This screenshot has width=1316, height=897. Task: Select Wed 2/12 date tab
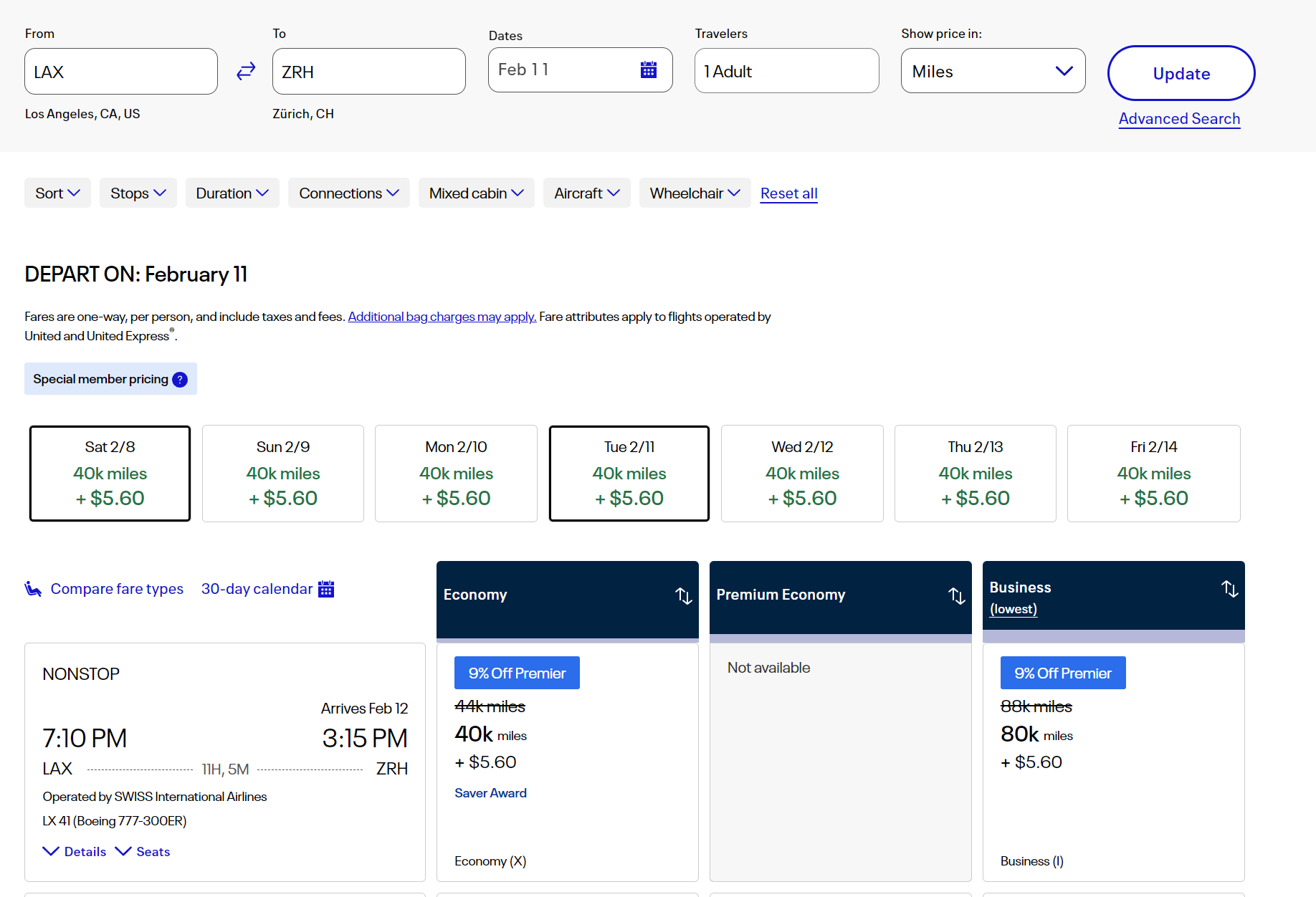click(x=802, y=474)
